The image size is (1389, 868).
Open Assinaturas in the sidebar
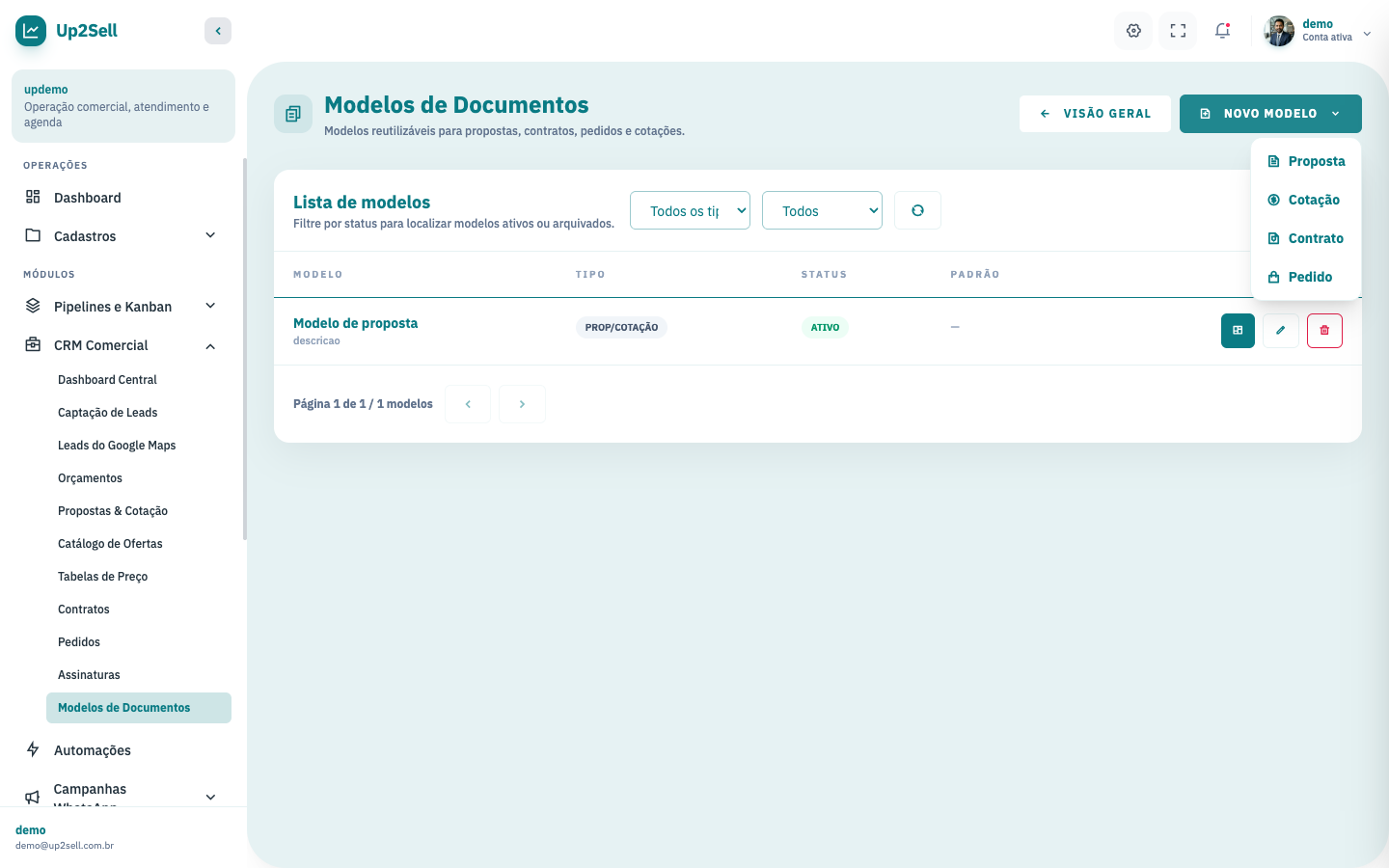click(x=139, y=675)
